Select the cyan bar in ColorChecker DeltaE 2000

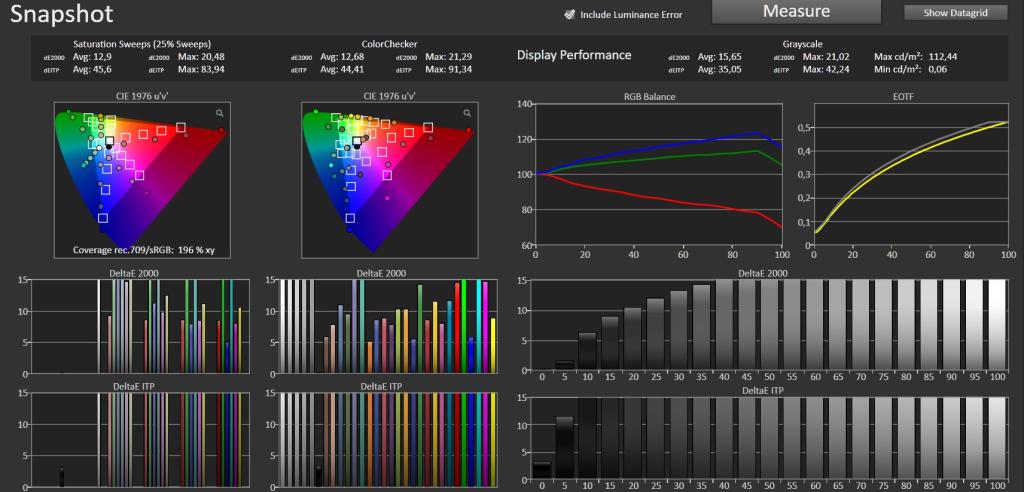point(479,327)
